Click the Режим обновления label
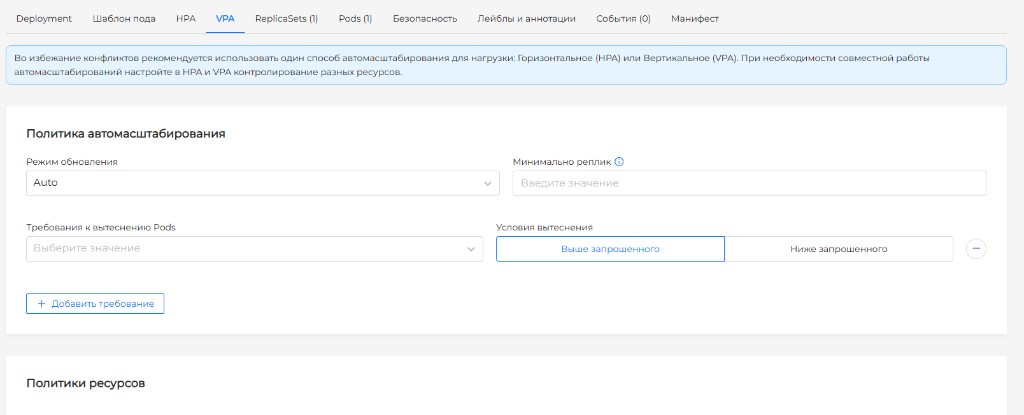Viewport: 1024px width, 415px height. 72,162
